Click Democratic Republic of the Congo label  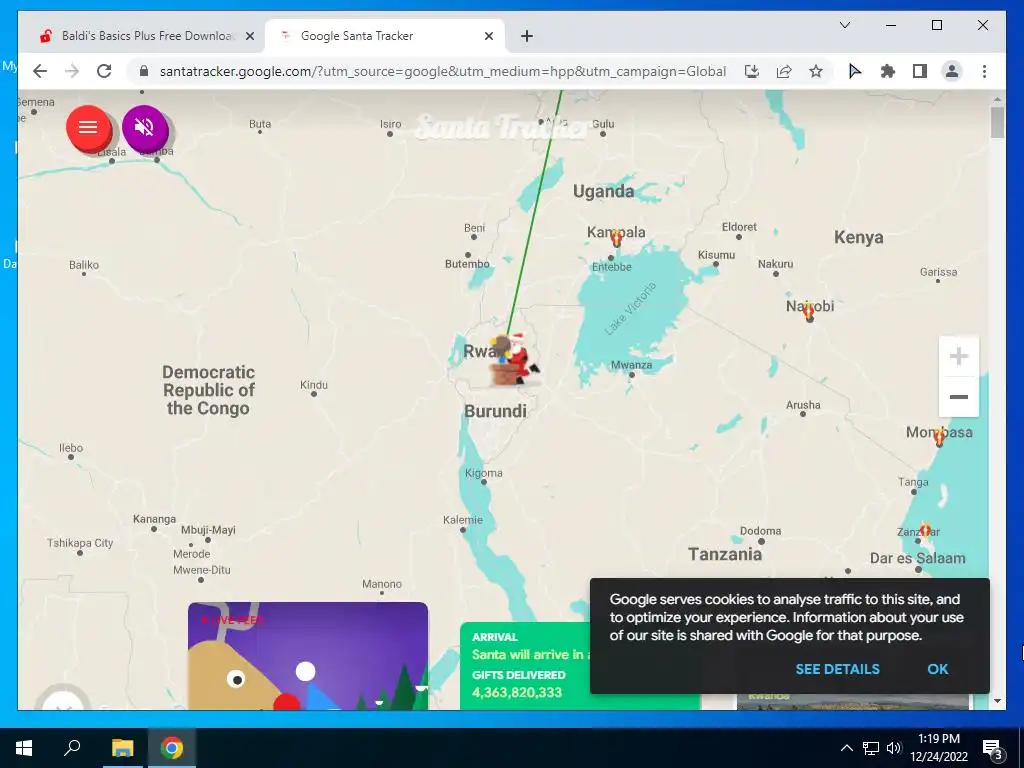208,390
